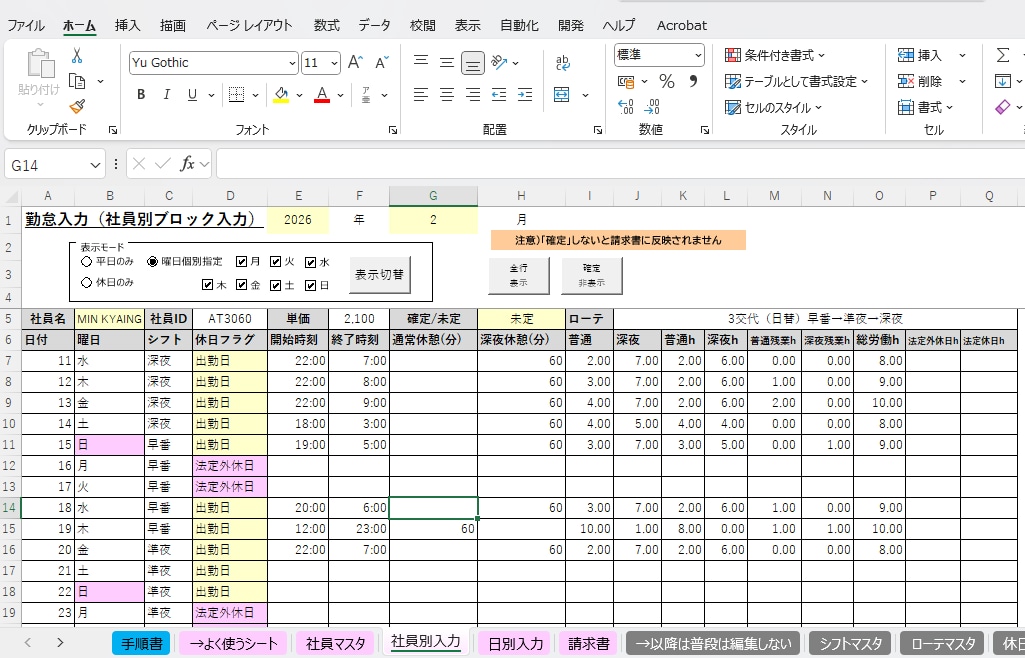Apply cell borders icon
The image size is (1025, 658).
(237, 95)
